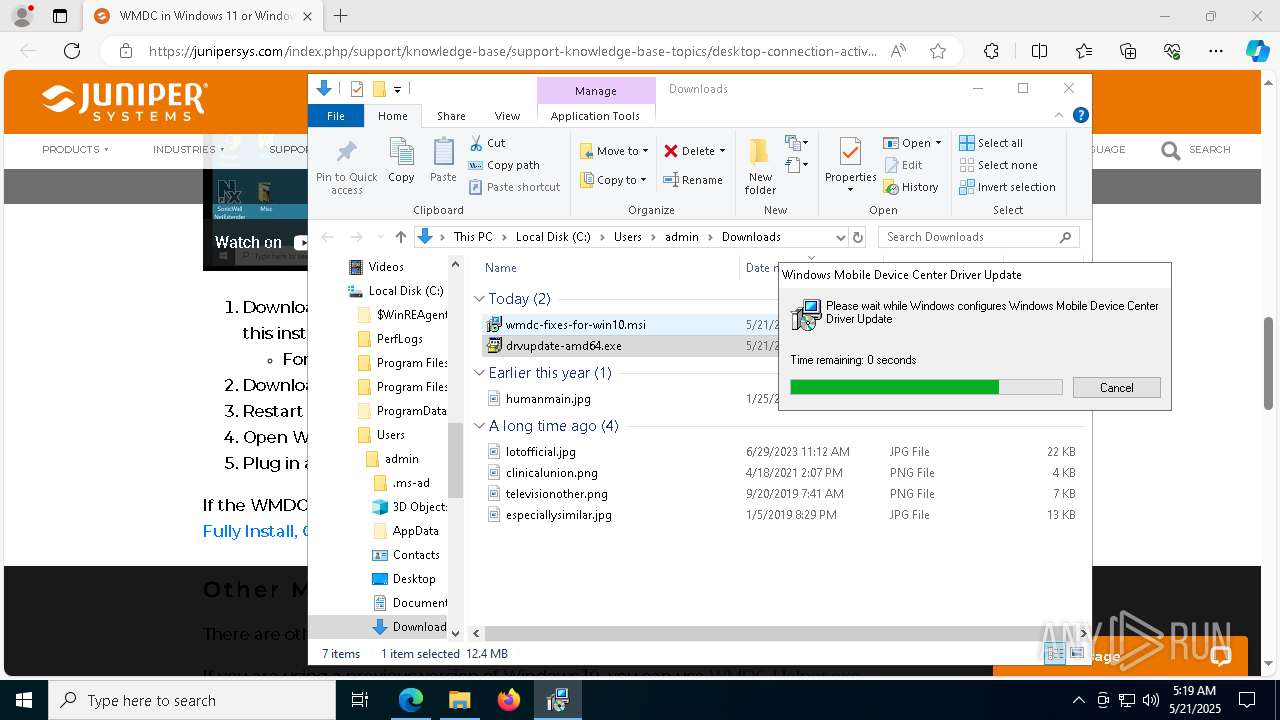
Task: Click Select all in ribbon
Action: click(991, 143)
